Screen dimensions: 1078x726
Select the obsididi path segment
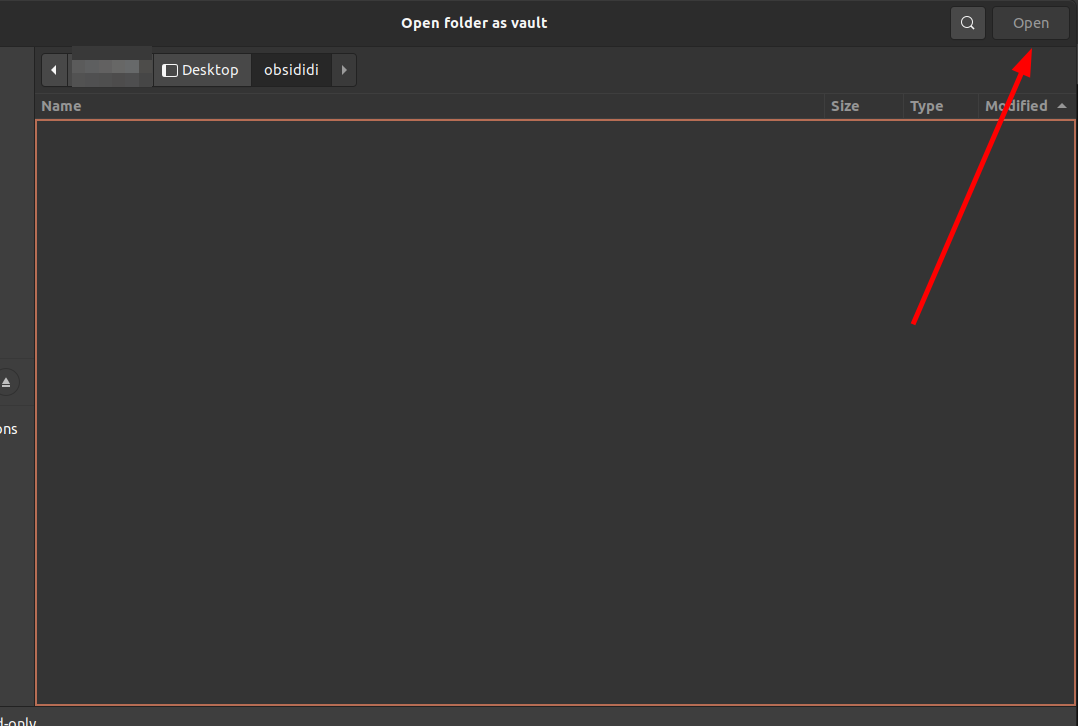291,70
